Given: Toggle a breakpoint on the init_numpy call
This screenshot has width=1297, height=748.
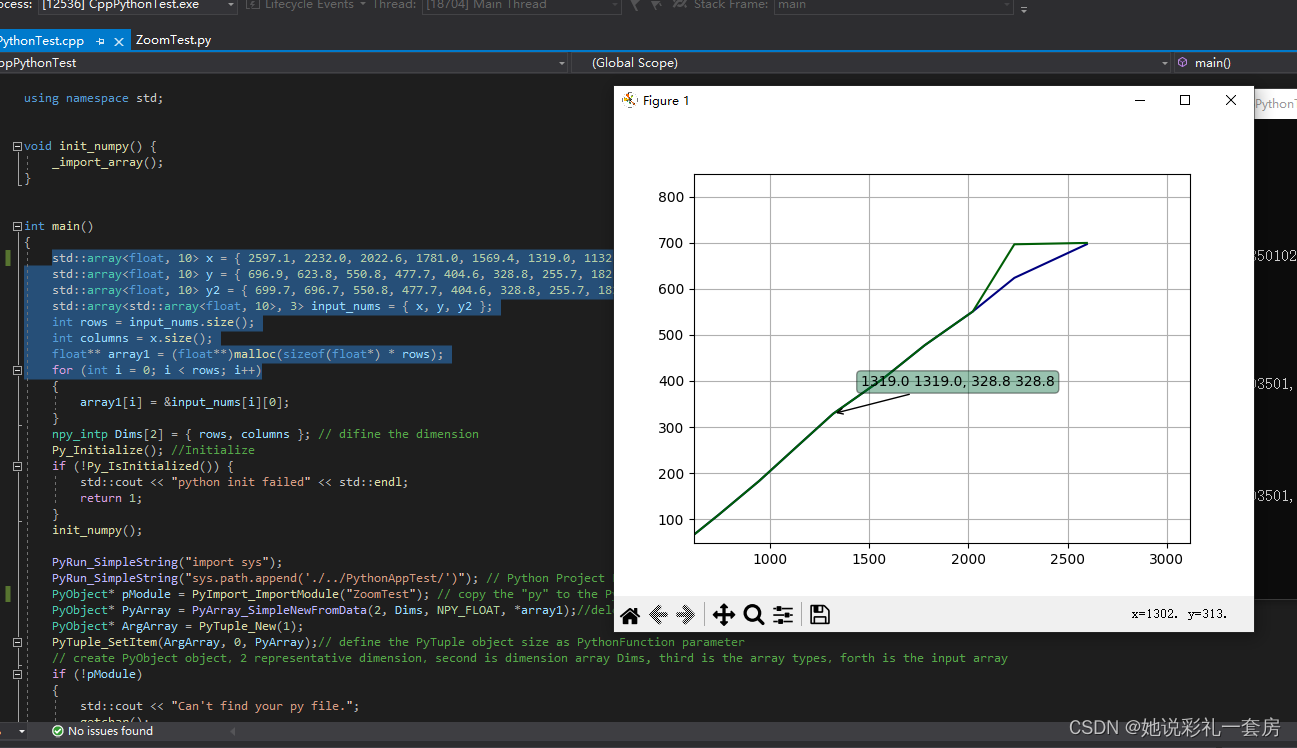Looking at the screenshot, I should [x=8, y=530].
